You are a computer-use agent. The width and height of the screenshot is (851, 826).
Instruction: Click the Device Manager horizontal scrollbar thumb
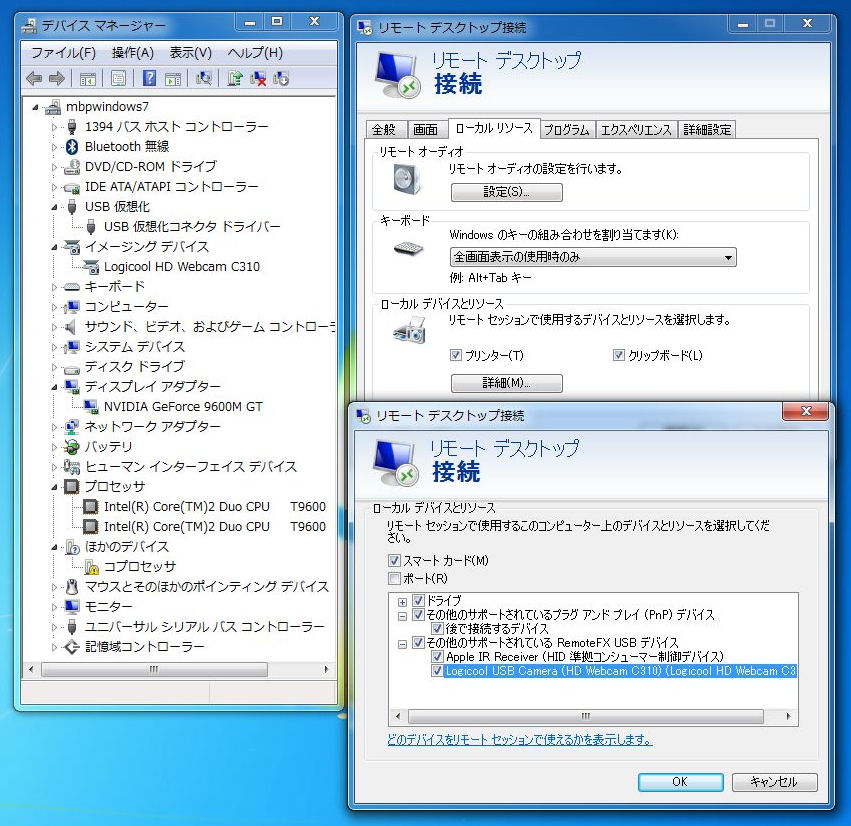click(x=154, y=669)
